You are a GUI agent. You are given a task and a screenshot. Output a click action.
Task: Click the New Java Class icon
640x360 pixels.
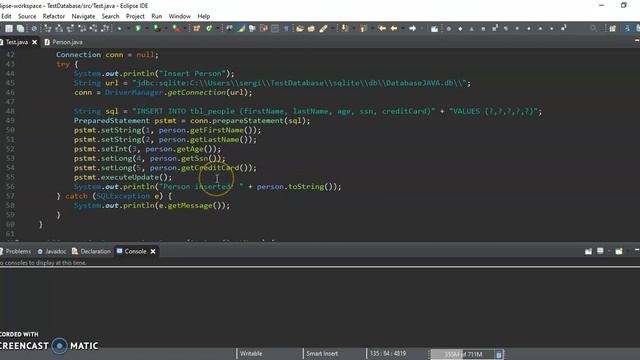pos(209,29)
